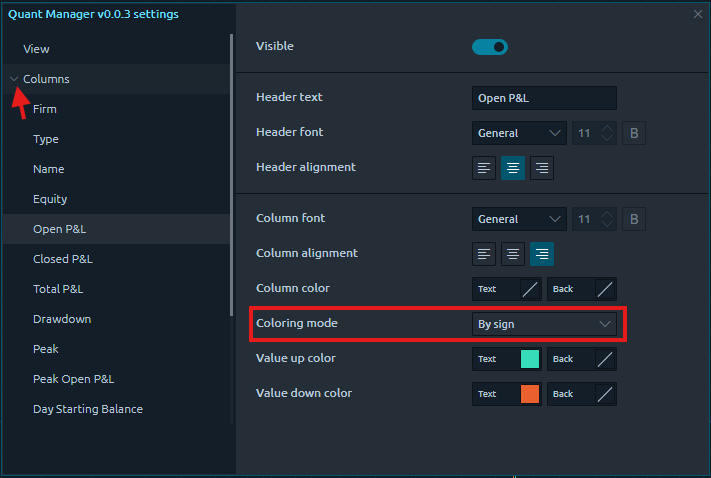The height and width of the screenshot is (478, 711).
Task: Close the Quant Manager settings window
Action: click(x=698, y=14)
